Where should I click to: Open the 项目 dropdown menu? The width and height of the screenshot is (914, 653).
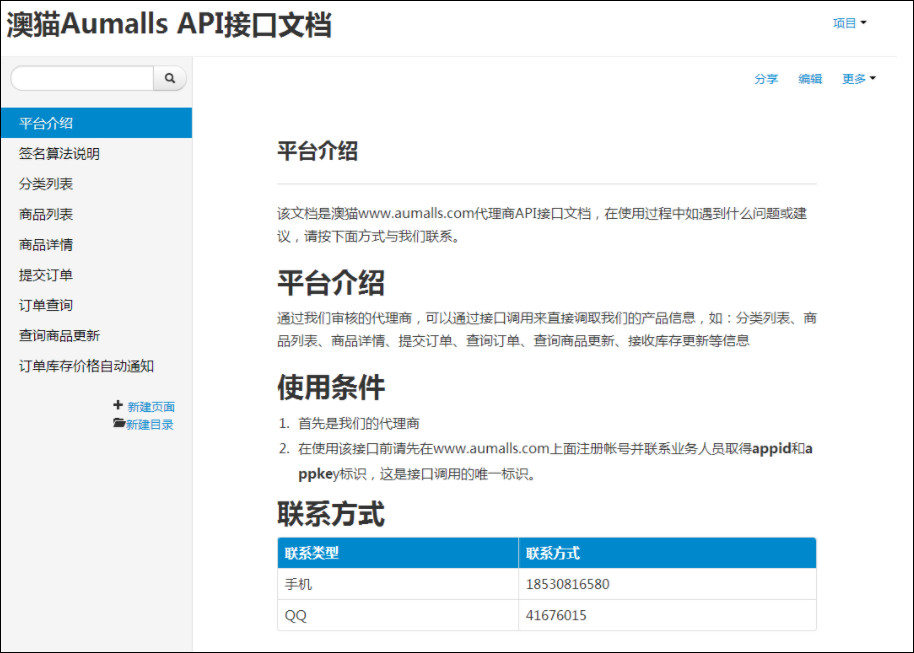coord(849,23)
